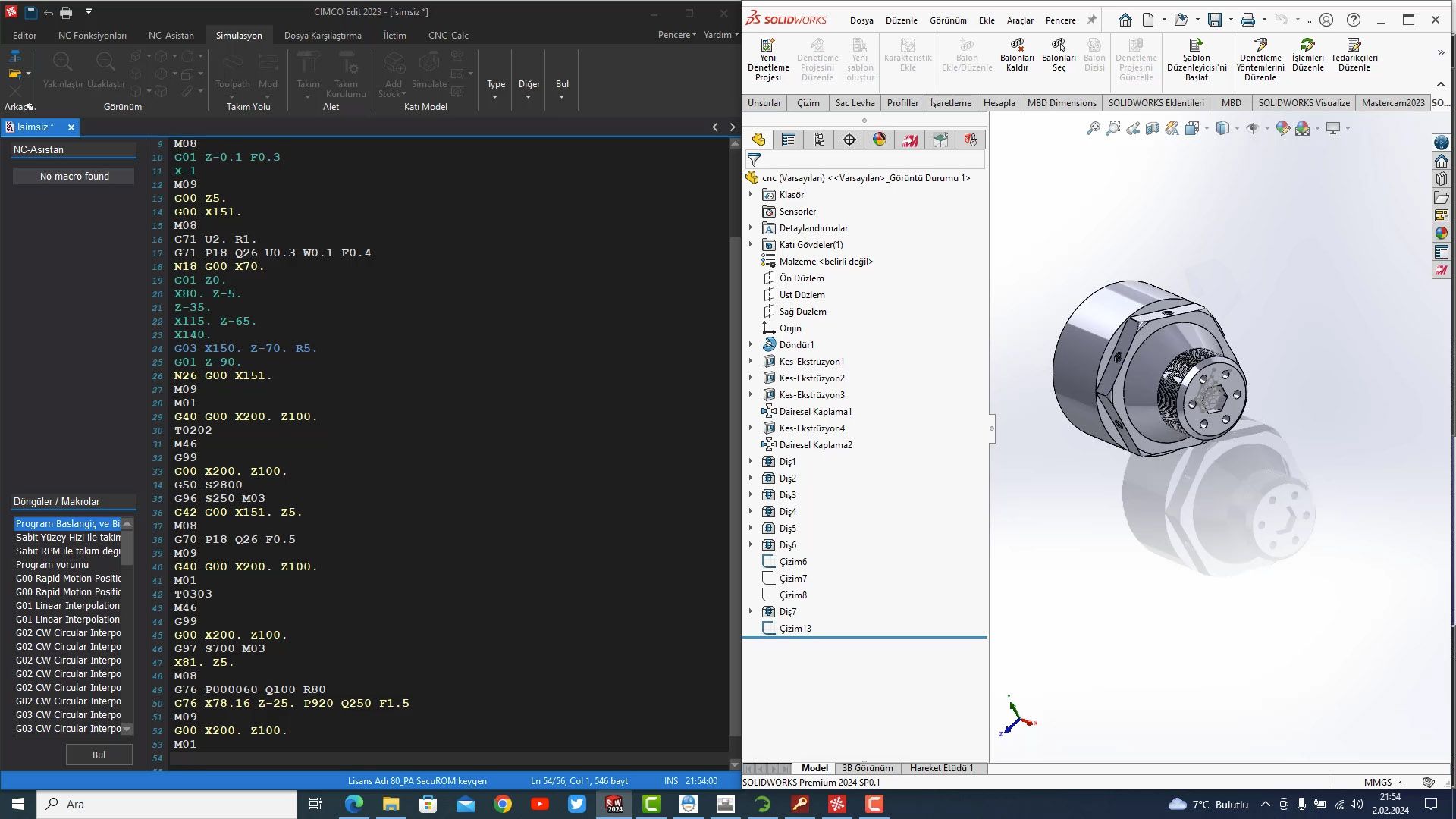The image size is (1456, 819).
Task: Switch to Sac Levha tab
Action: 855,103
